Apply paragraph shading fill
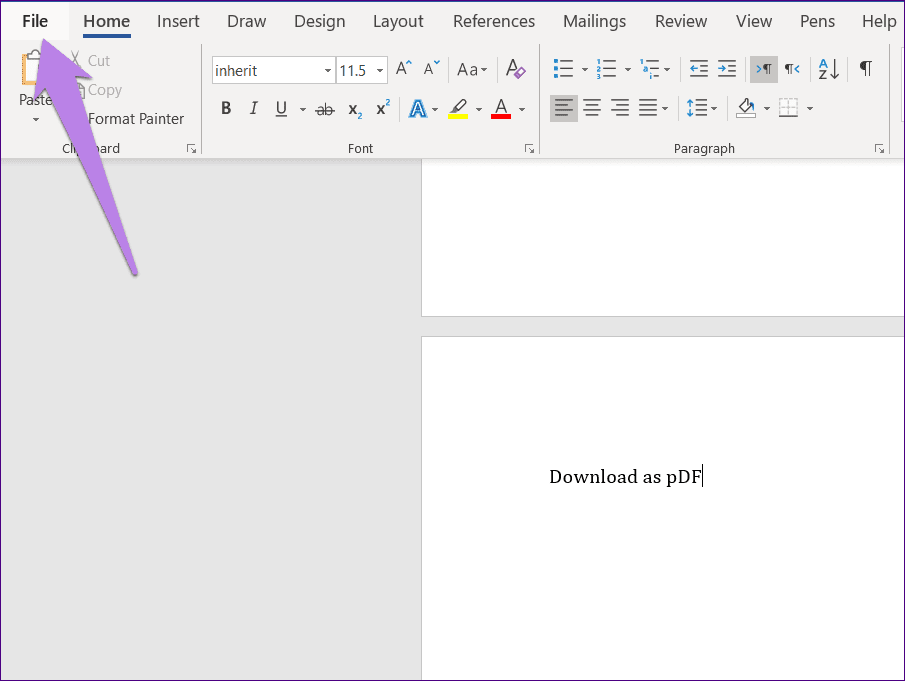The height and width of the screenshot is (681, 905). pos(746,108)
